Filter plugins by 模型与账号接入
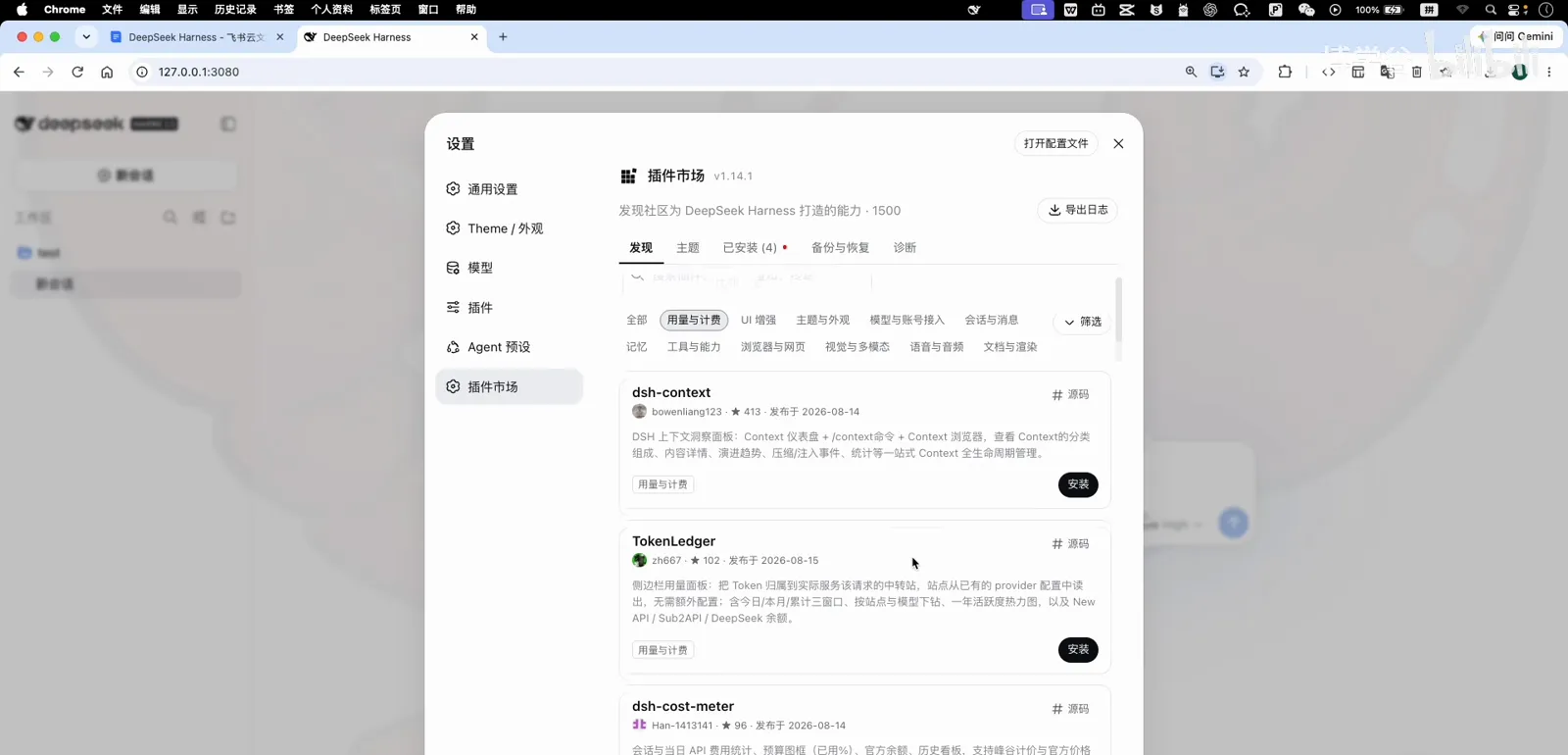 click(907, 321)
